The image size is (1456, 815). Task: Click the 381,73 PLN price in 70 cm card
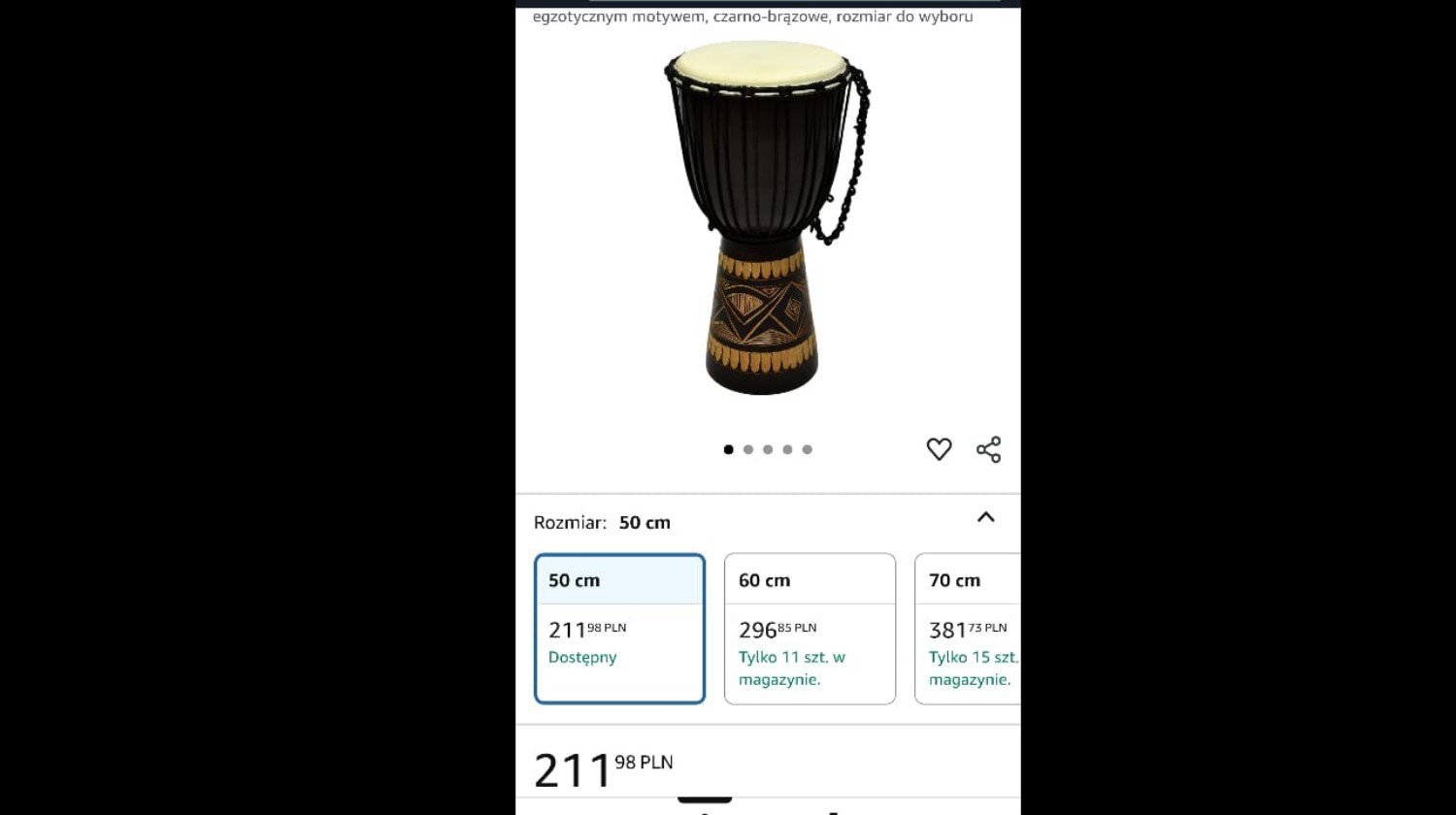pyautogui.click(x=968, y=630)
